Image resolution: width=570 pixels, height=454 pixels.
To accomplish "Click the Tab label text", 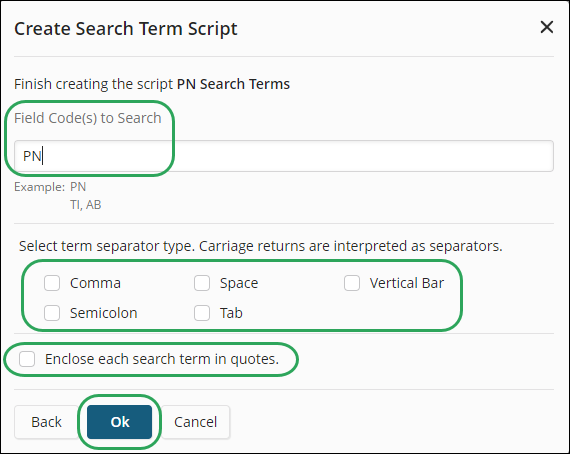I will (x=231, y=313).
